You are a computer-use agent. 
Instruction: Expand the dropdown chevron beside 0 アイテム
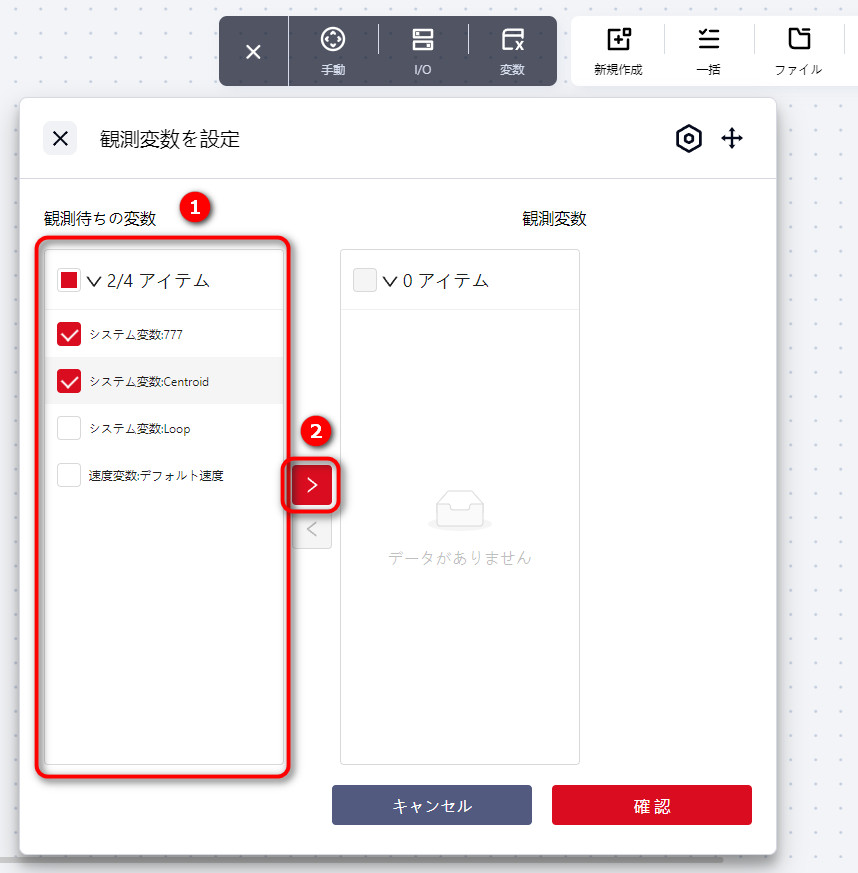tap(390, 282)
